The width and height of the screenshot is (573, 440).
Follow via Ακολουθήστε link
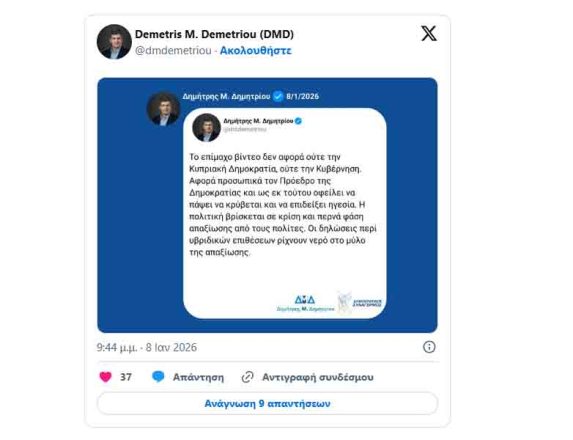pos(255,50)
